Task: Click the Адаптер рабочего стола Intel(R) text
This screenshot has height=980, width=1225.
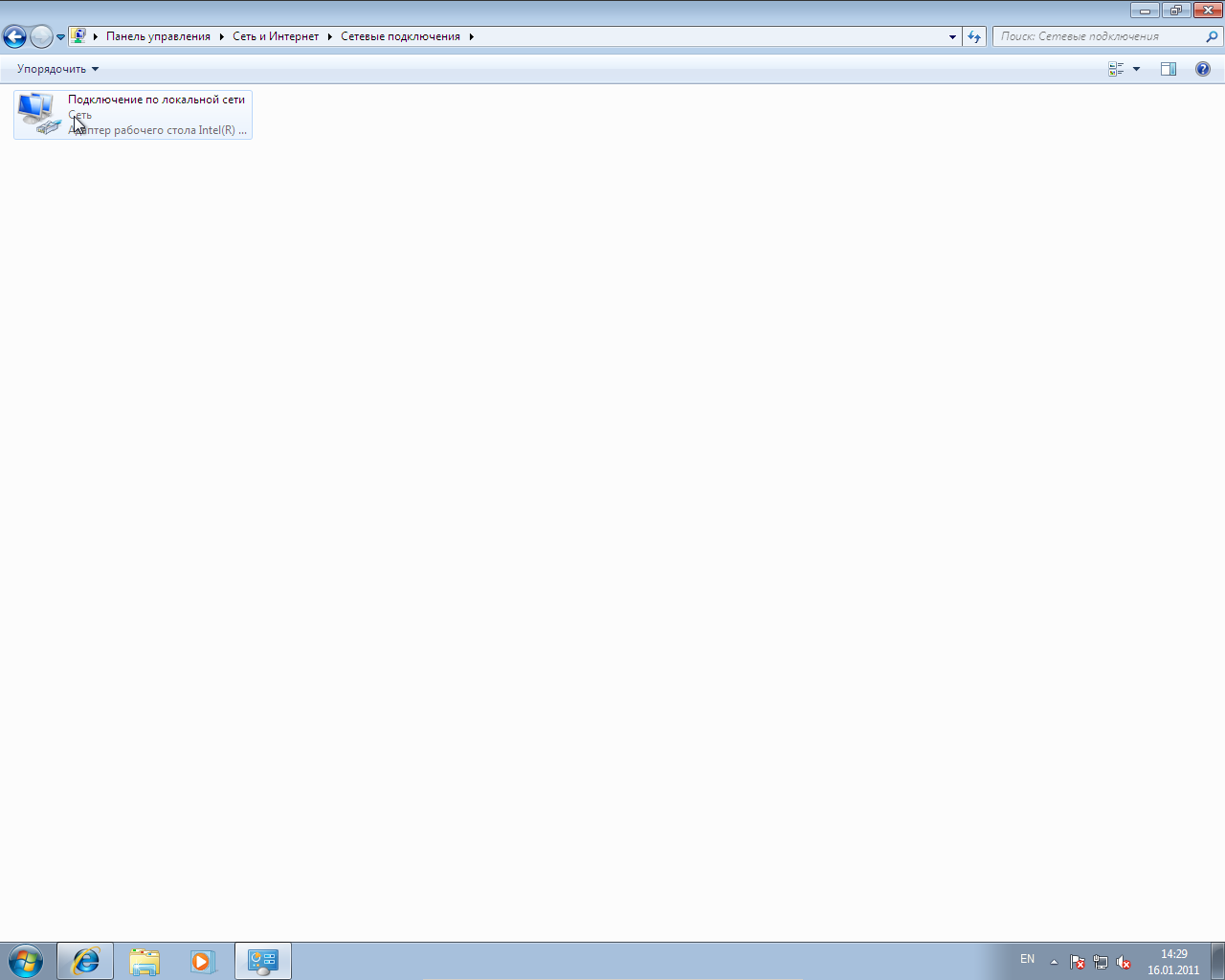Action: pyautogui.click(x=157, y=130)
